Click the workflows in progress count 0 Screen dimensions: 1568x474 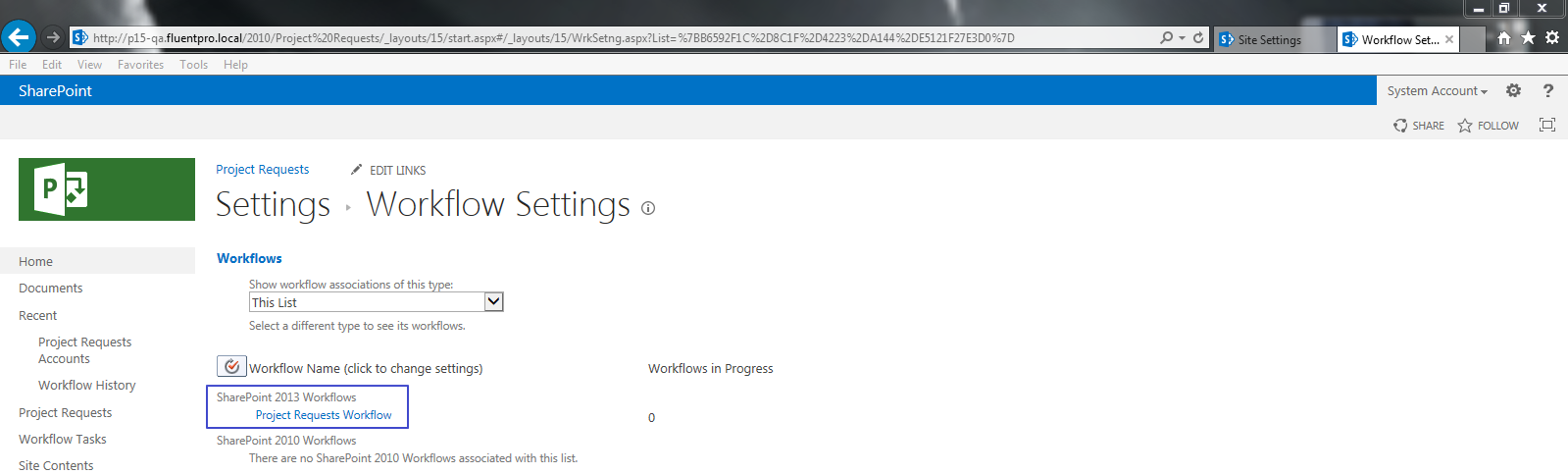pos(651,418)
